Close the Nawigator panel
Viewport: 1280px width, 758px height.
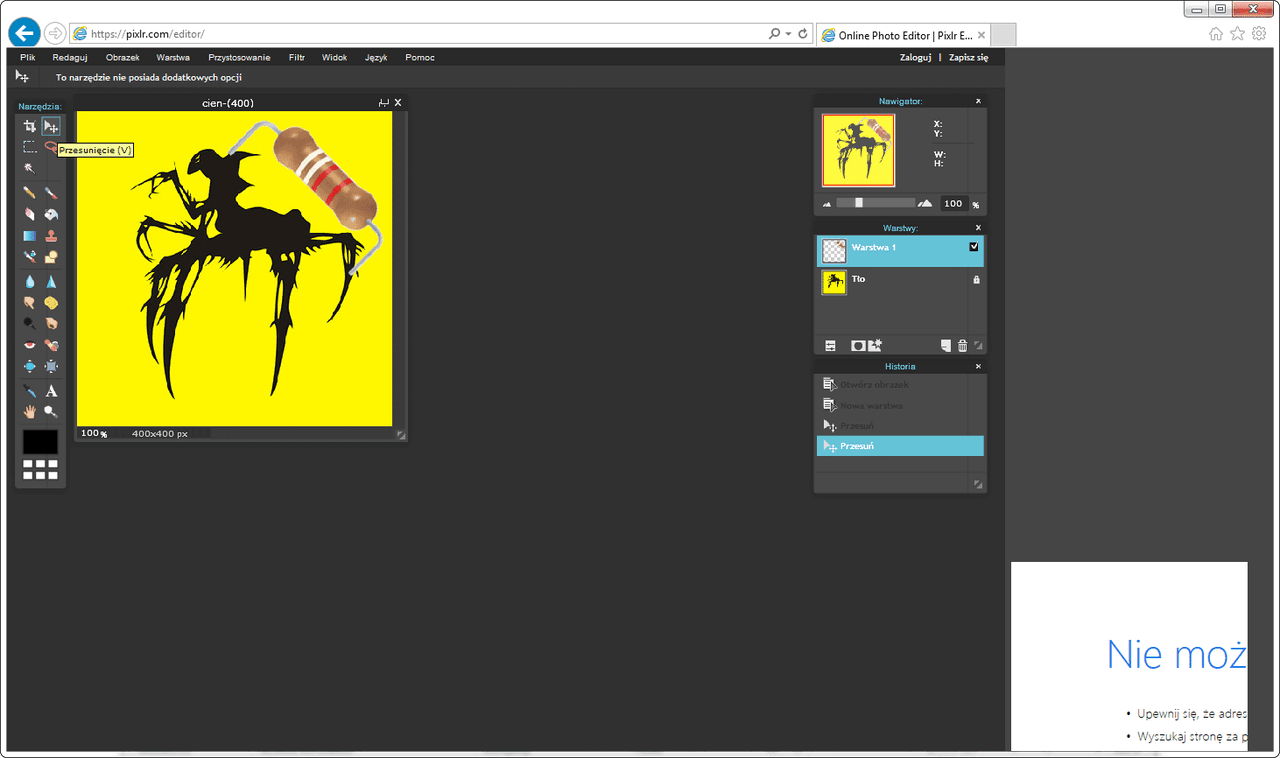coord(978,101)
